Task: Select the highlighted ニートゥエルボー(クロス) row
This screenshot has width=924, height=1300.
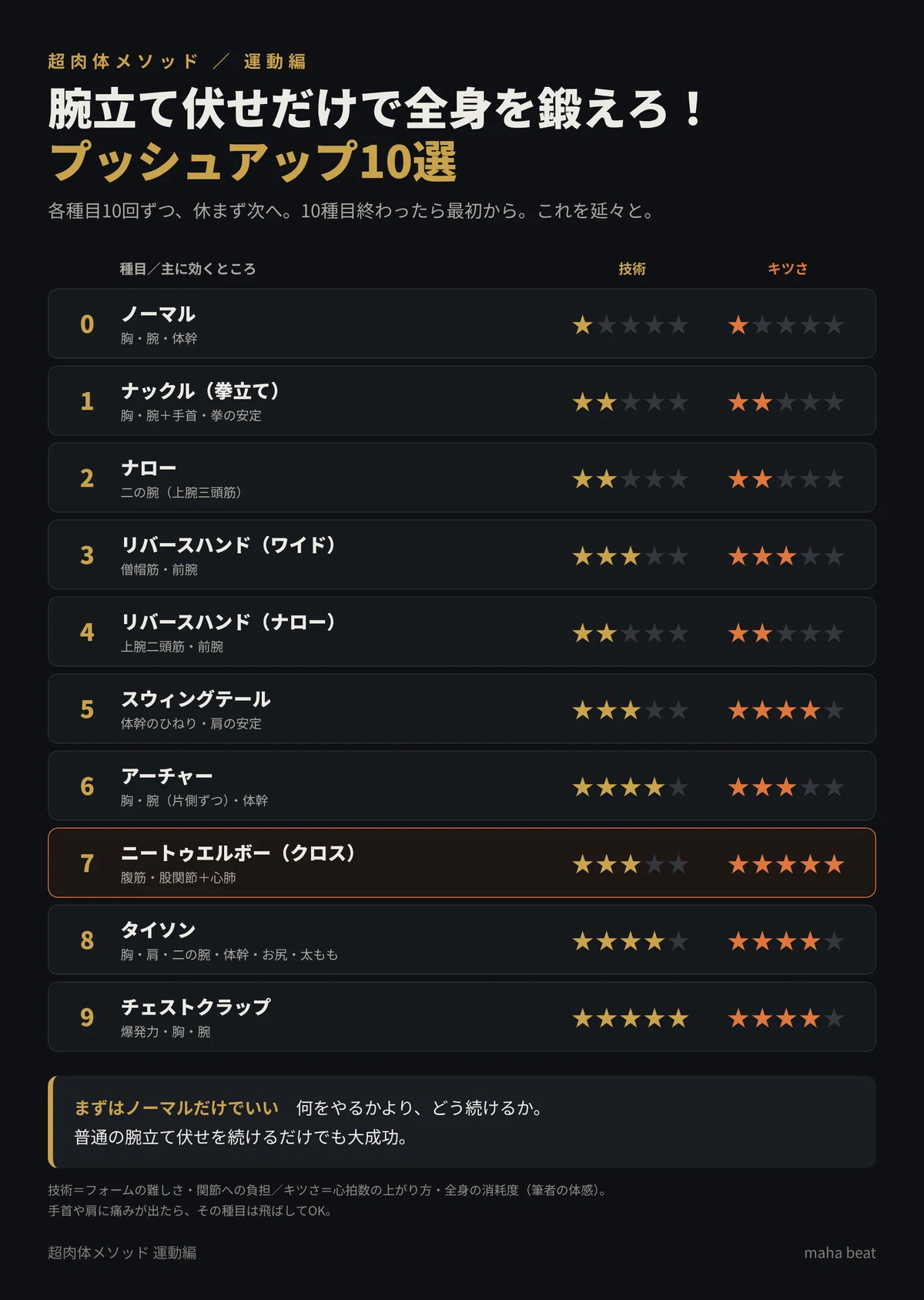Action: point(462,863)
